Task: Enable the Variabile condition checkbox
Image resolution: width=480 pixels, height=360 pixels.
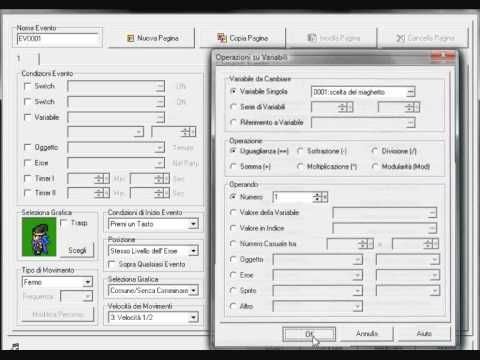Action: click(28, 117)
